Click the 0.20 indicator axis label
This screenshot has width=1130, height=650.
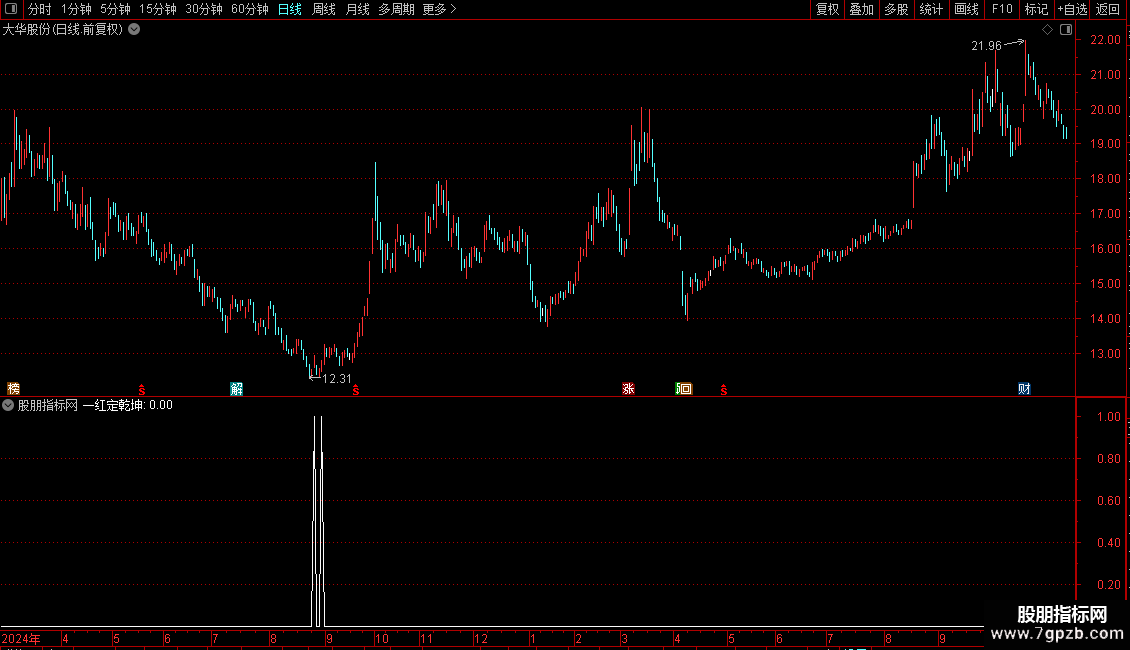tap(1108, 585)
